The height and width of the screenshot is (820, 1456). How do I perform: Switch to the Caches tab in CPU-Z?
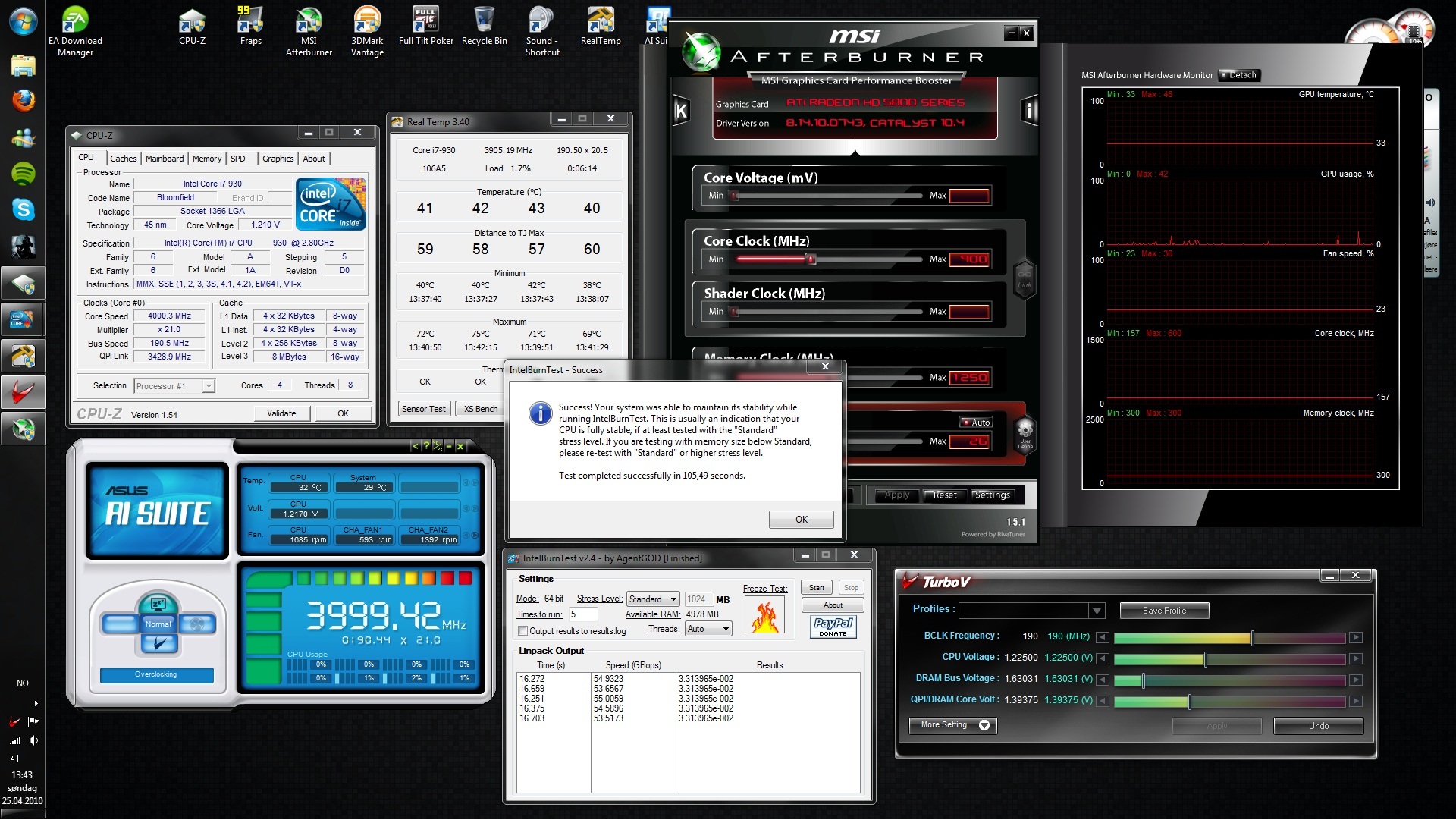[123, 159]
